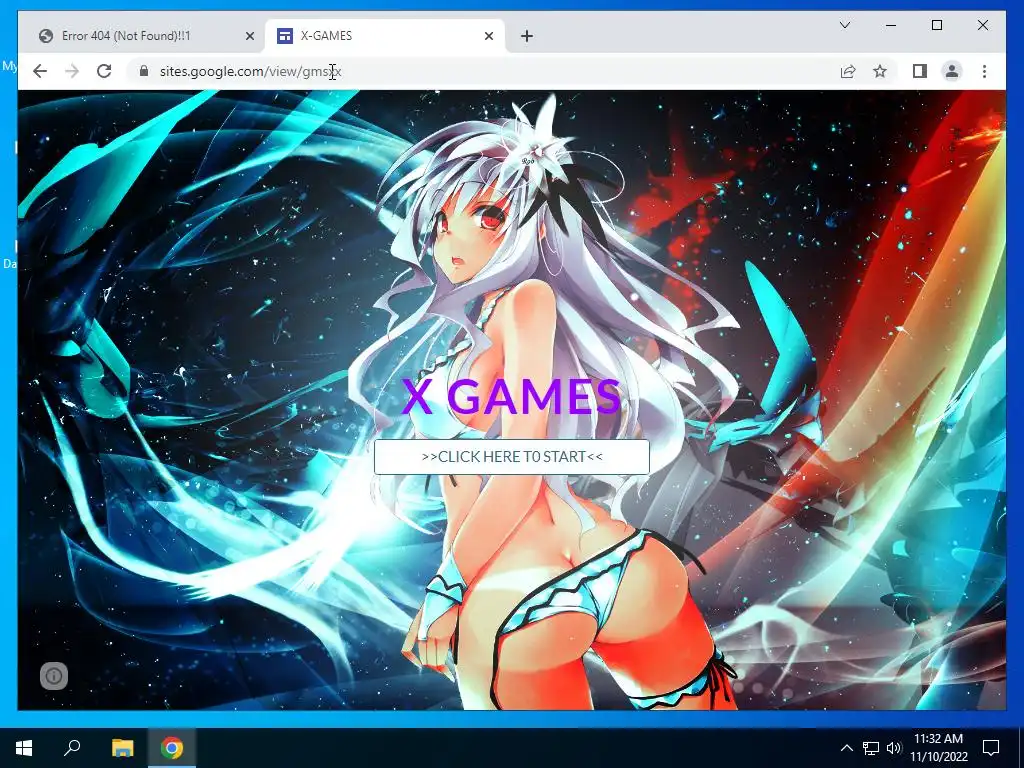Screen dimensions: 1024x768
Task: Click the Chrome taskbar icon
Action: coord(172,748)
